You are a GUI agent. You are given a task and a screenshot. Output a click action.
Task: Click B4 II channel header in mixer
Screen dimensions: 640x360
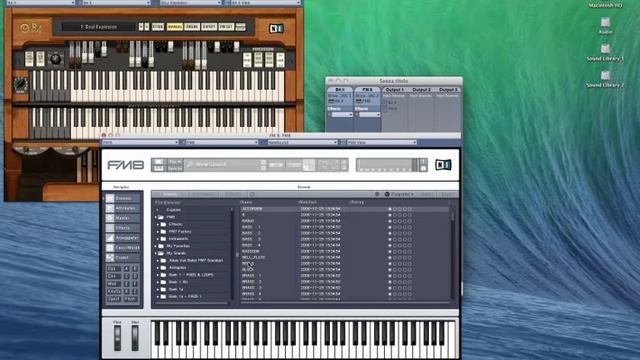(x=340, y=89)
